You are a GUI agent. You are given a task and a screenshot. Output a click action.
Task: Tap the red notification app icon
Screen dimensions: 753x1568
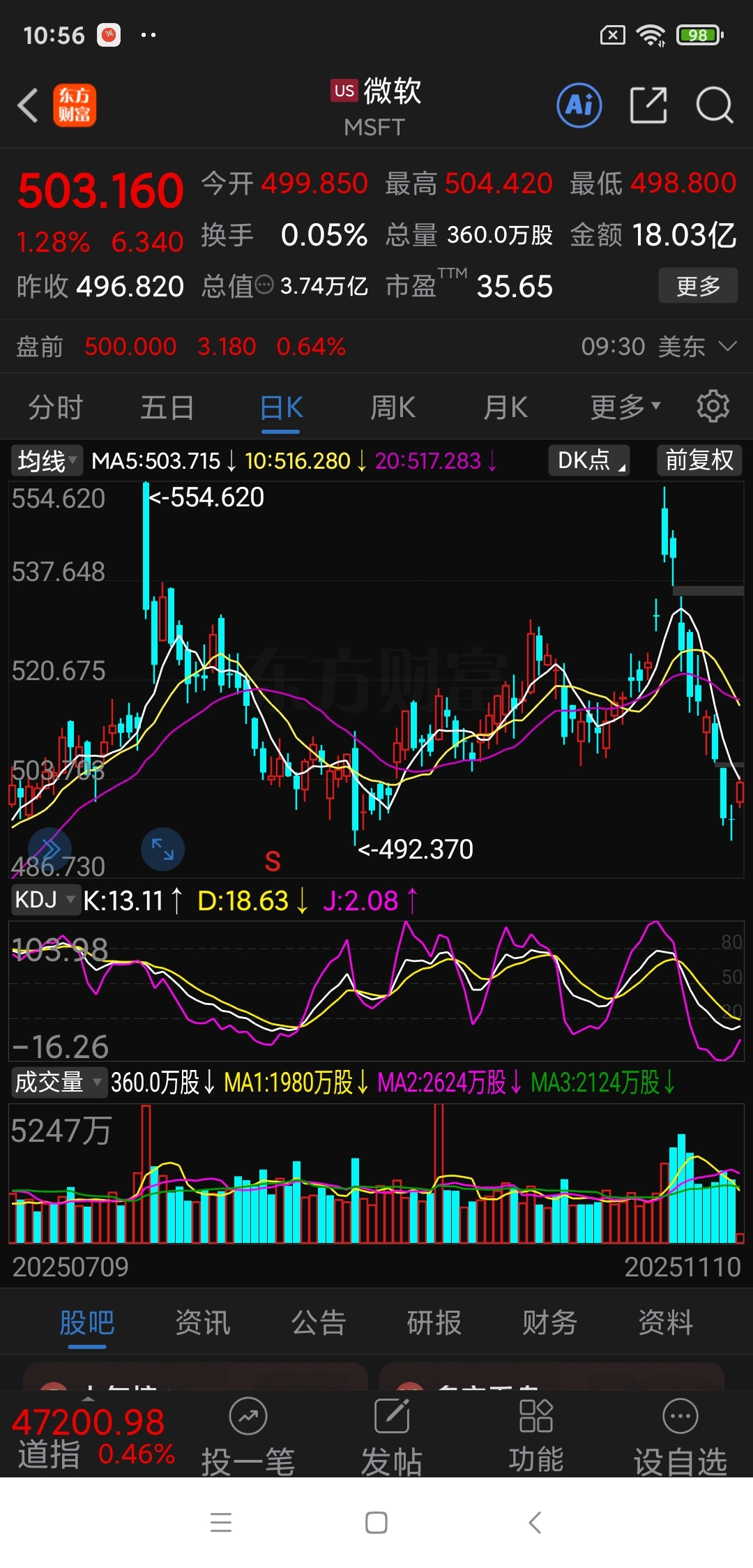[x=109, y=35]
